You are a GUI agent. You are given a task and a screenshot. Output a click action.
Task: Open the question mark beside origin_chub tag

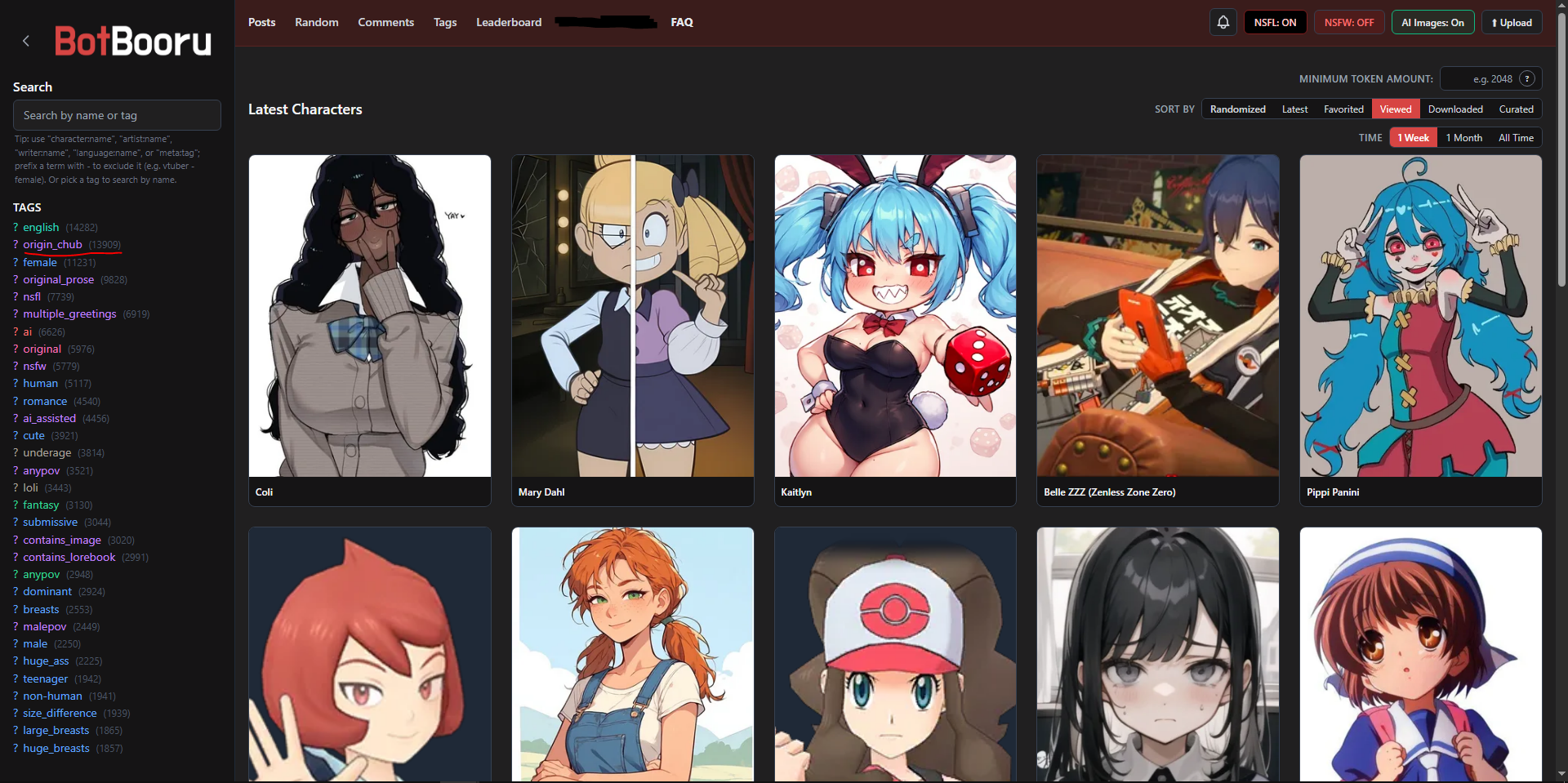tap(16, 245)
